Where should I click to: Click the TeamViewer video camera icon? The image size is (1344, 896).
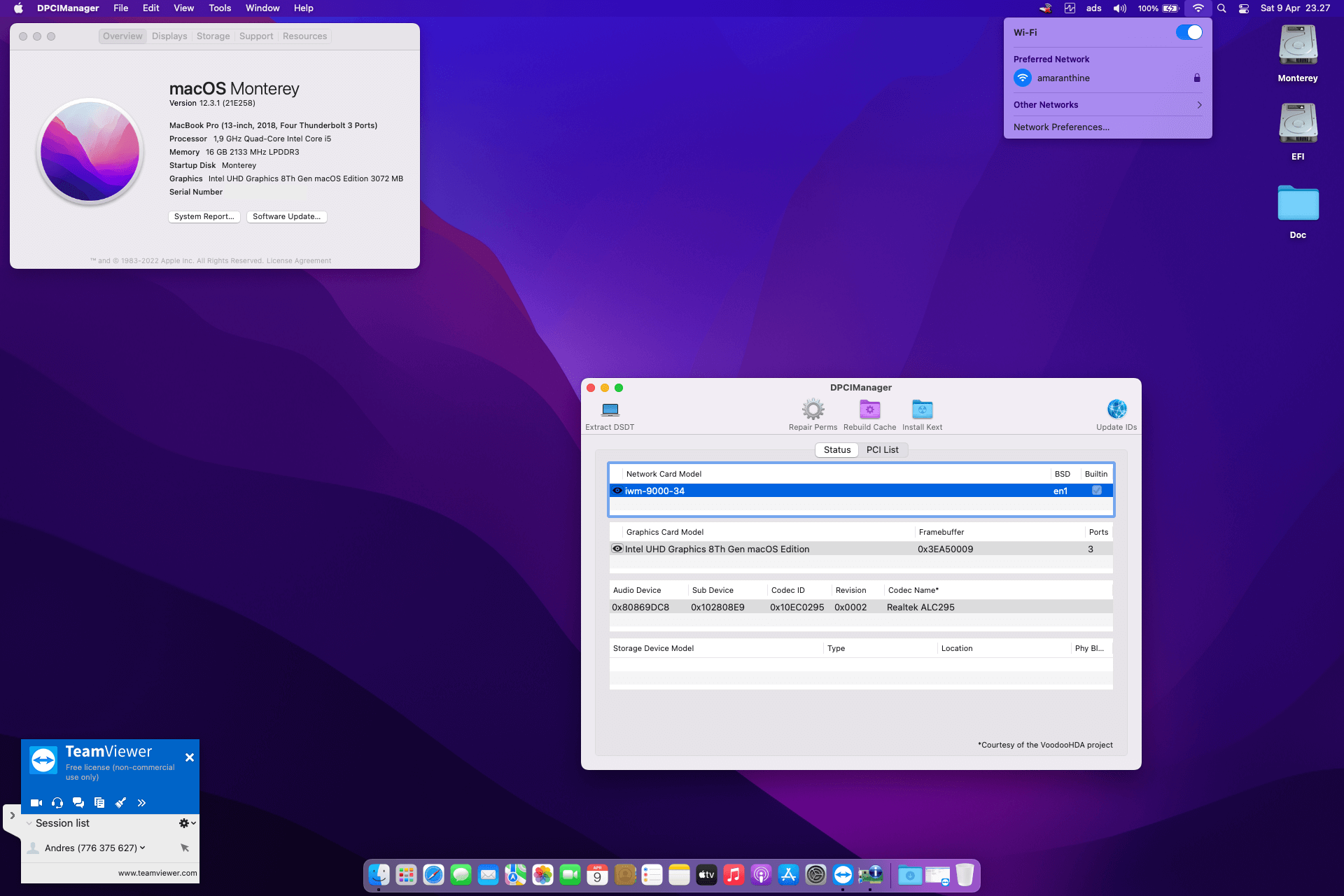[x=36, y=803]
